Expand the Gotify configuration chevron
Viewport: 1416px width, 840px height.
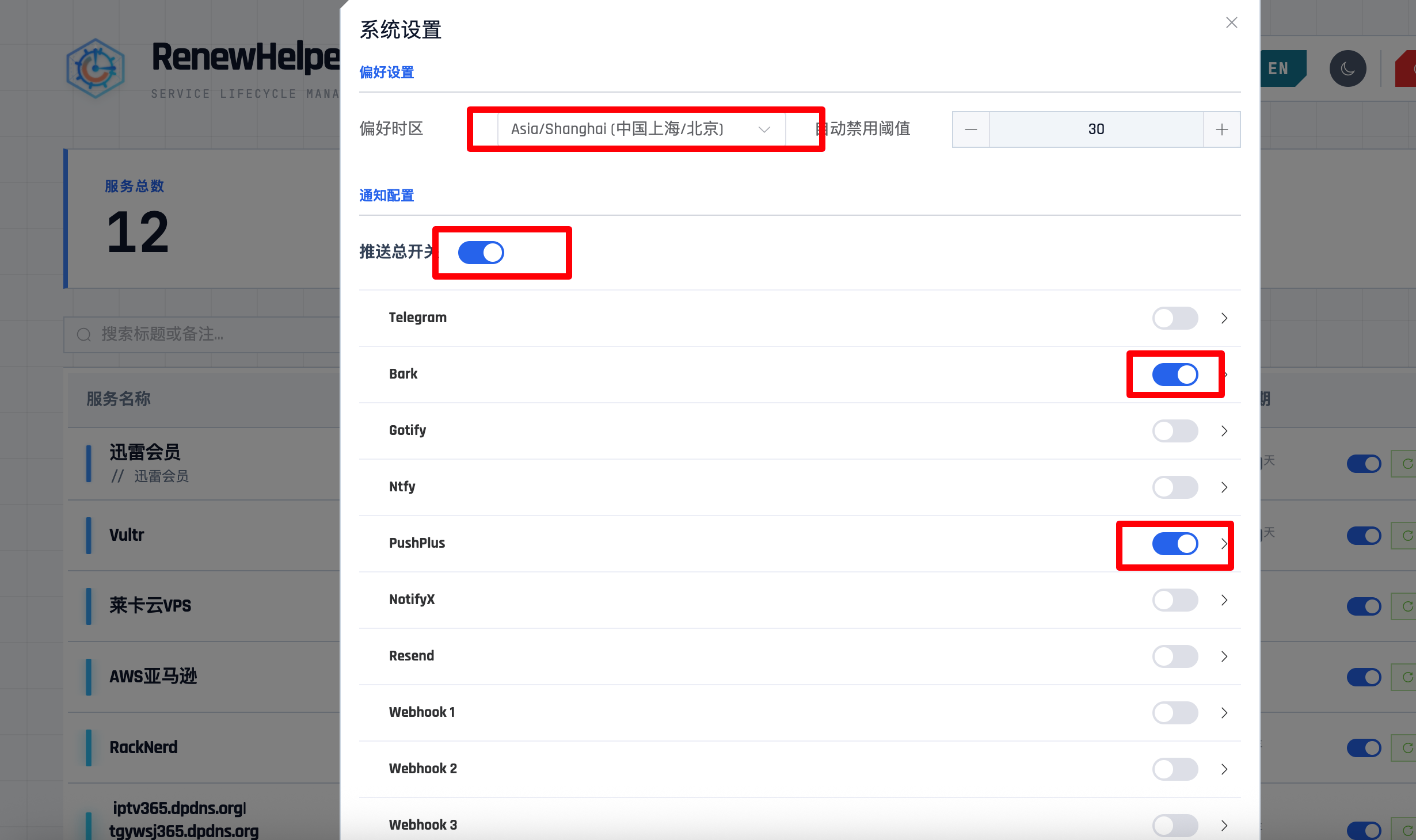point(1224,431)
